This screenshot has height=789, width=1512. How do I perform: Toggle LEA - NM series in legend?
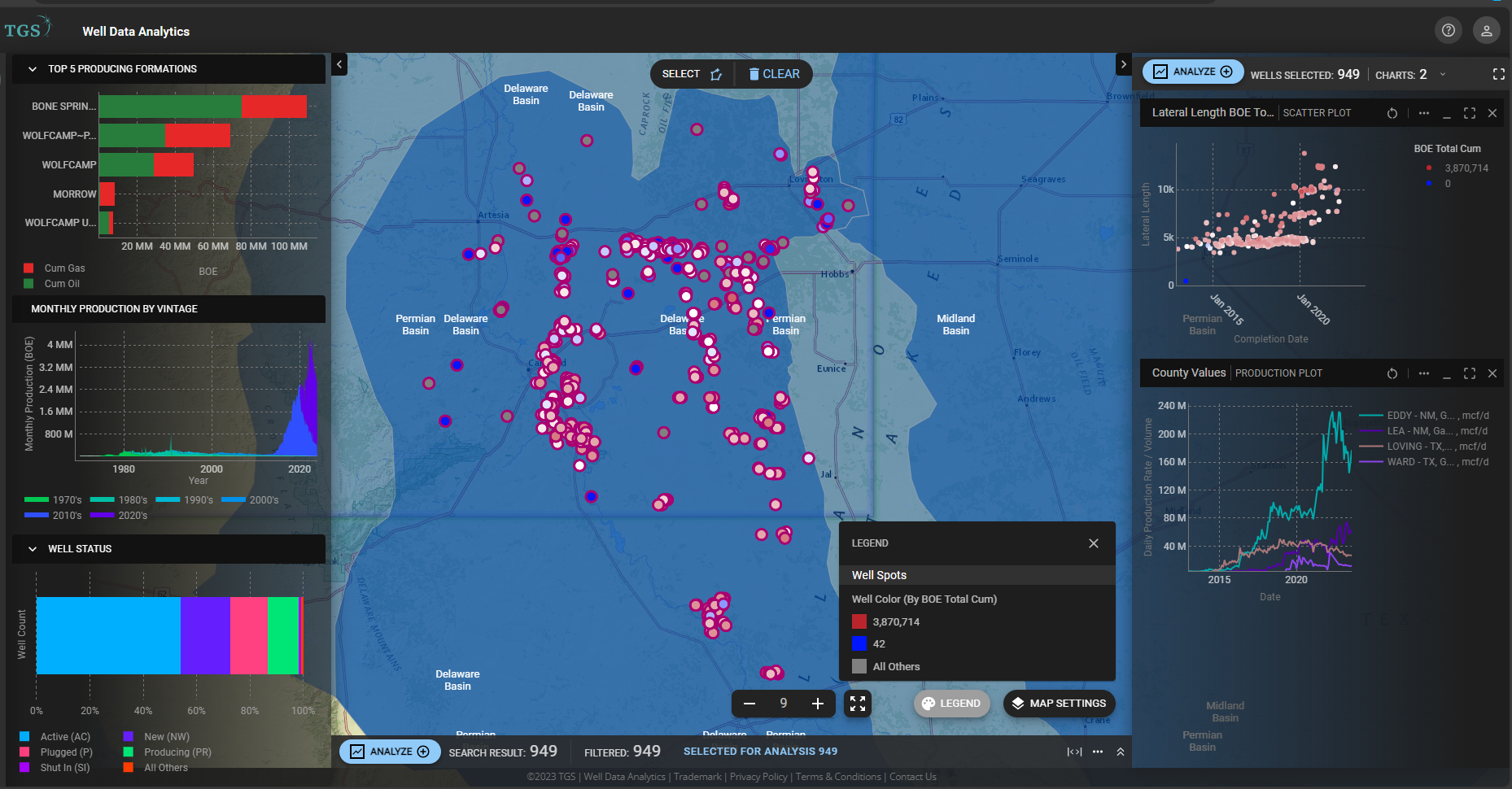(x=1423, y=431)
